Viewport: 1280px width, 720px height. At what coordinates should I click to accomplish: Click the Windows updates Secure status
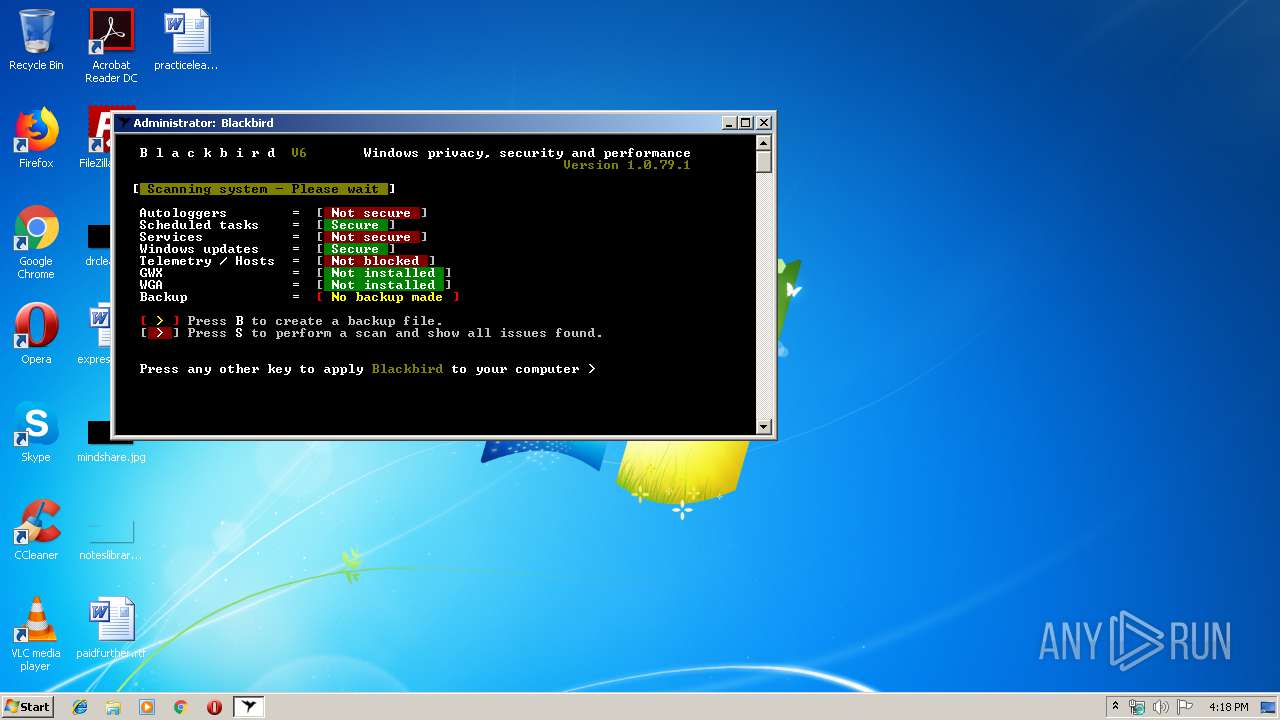tap(355, 249)
